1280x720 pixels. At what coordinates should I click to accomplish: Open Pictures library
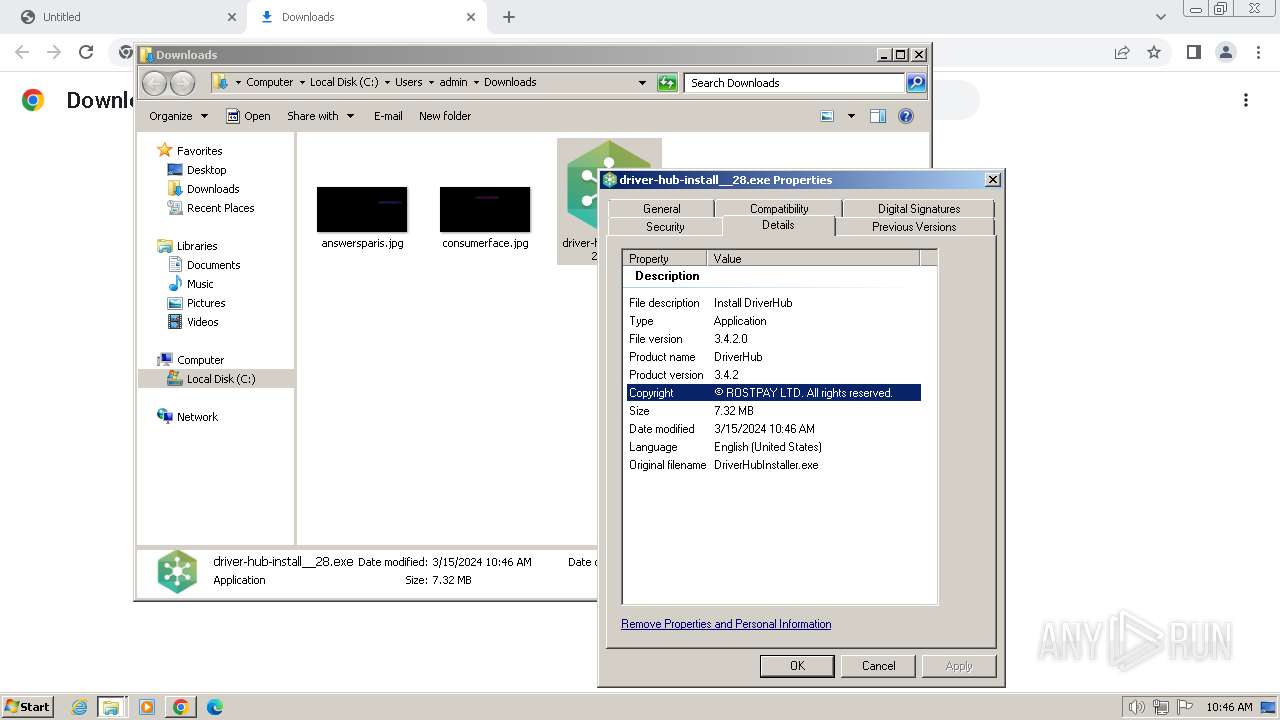(x=206, y=303)
